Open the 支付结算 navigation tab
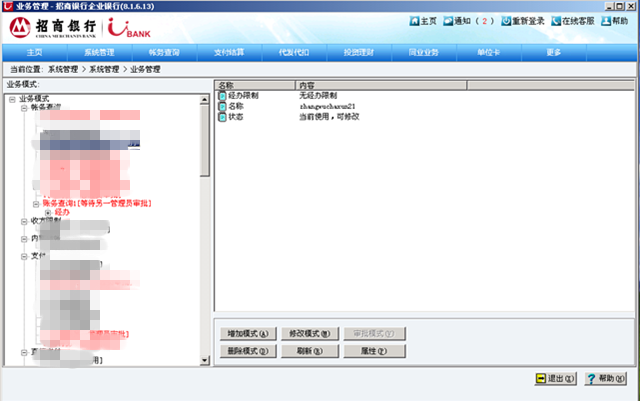 click(x=229, y=53)
